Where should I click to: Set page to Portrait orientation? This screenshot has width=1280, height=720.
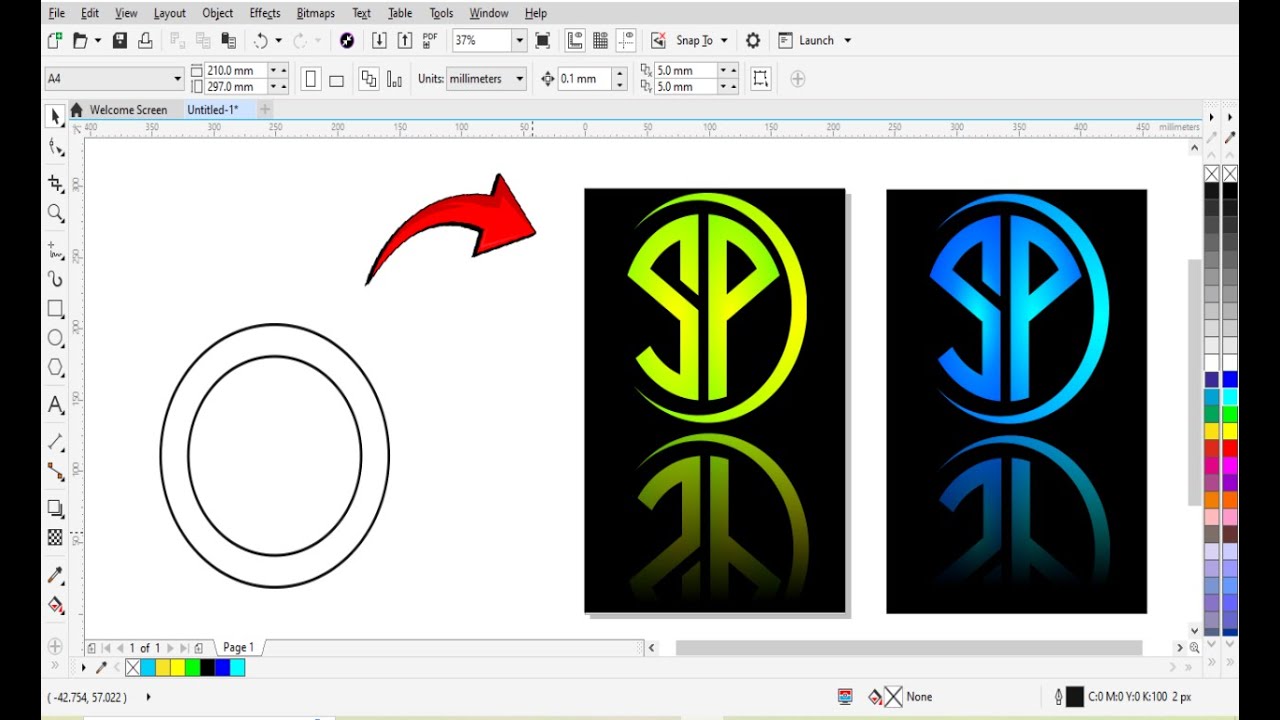click(x=311, y=79)
